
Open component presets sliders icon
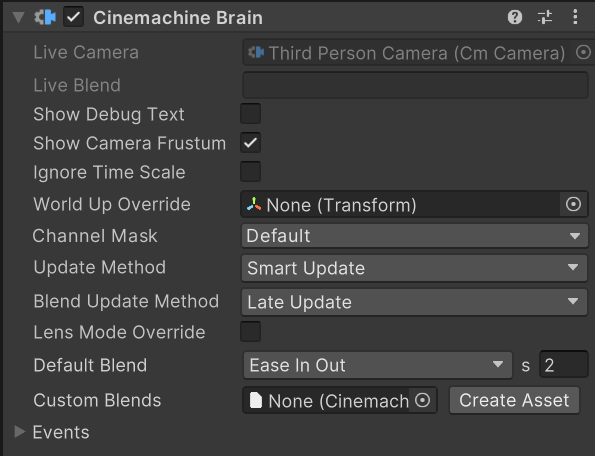coord(545,17)
